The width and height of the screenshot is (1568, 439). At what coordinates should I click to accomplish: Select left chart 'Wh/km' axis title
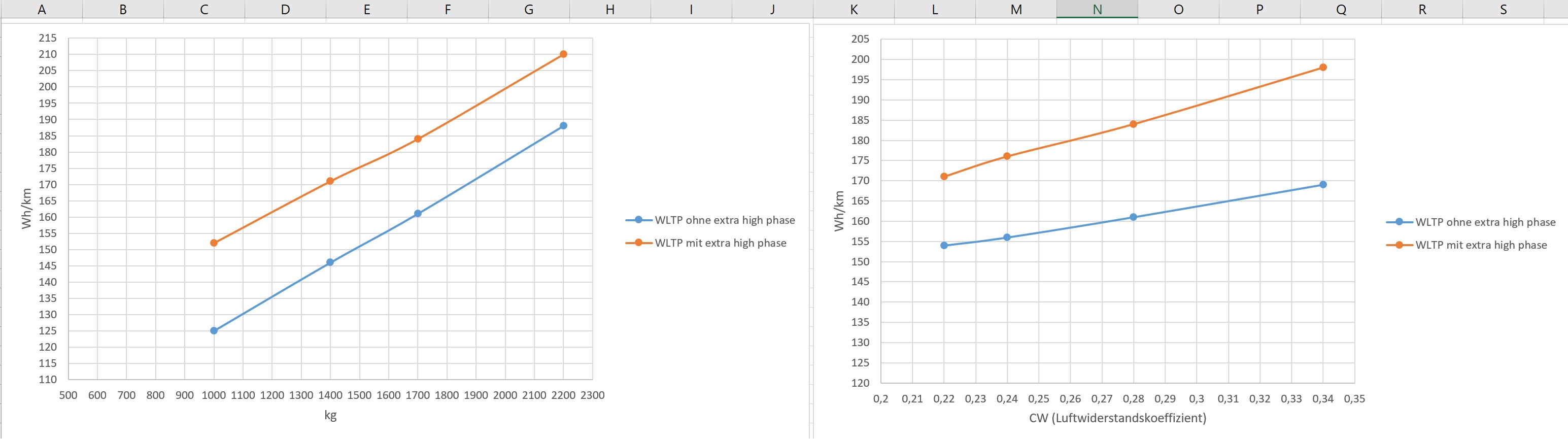coord(26,208)
